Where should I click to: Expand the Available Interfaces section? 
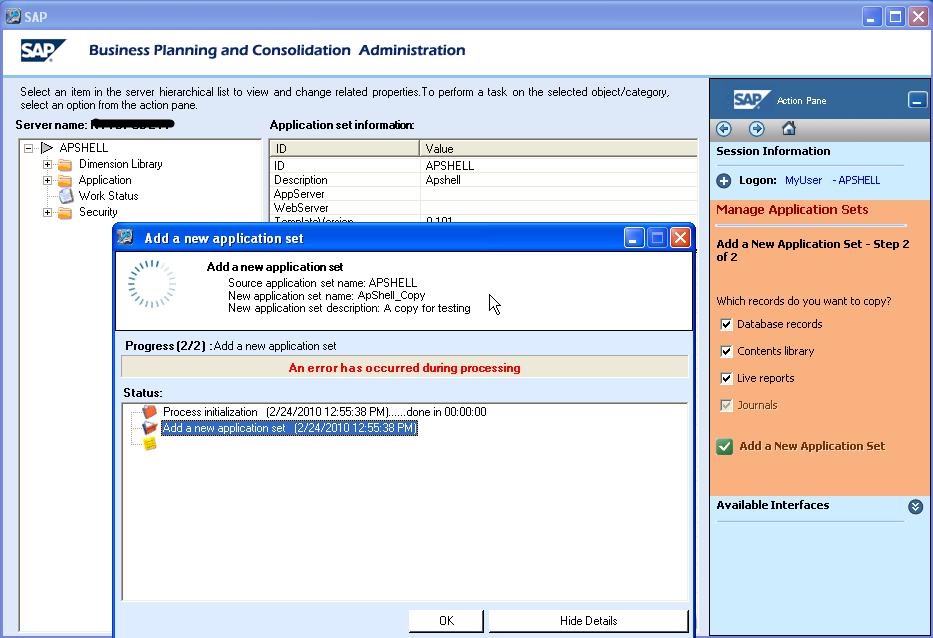(x=916, y=506)
